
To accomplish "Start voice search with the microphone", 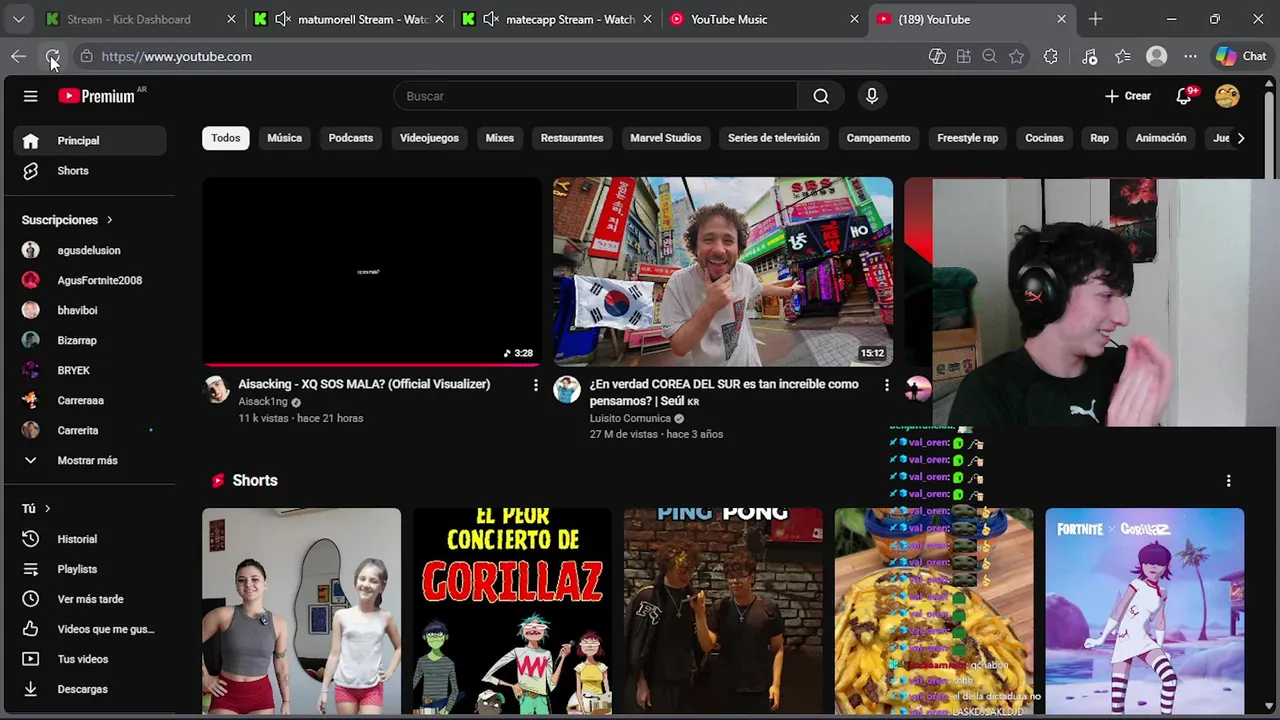I will (872, 96).
